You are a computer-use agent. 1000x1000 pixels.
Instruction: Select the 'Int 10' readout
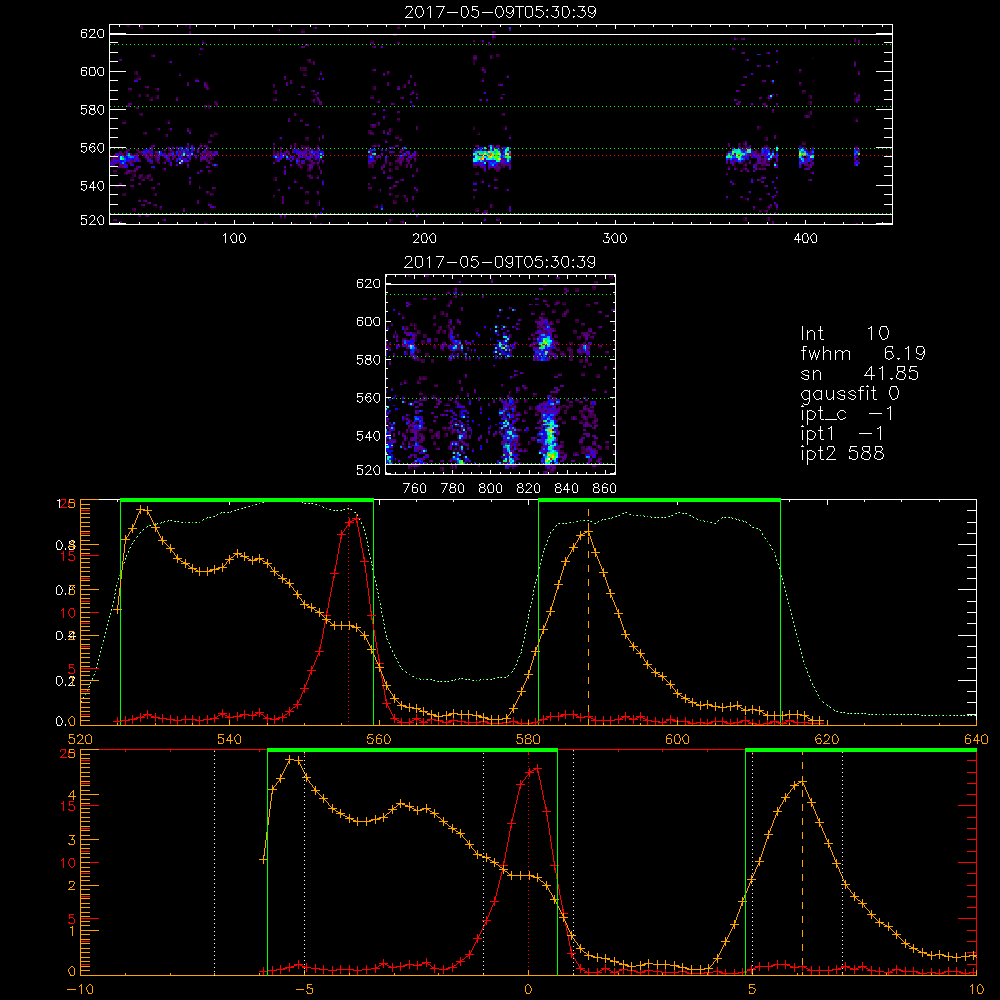tap(844, 333)
